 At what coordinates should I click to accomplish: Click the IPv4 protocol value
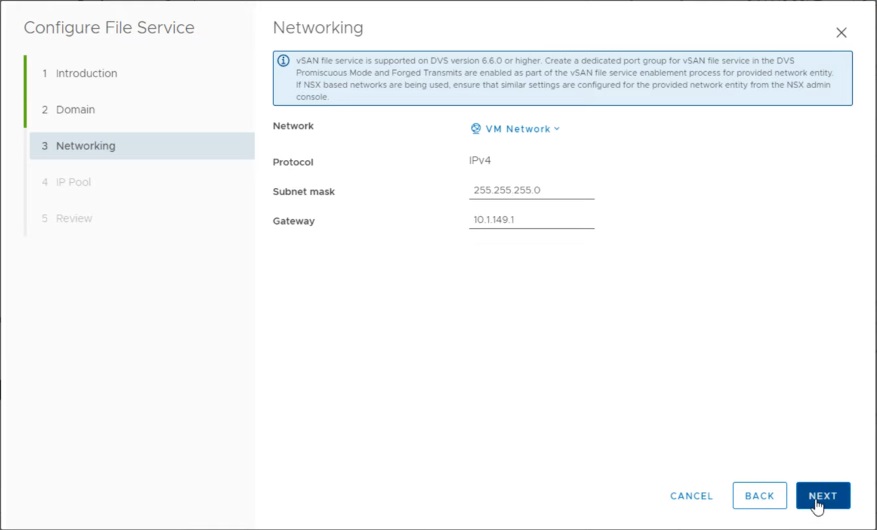click(x=480, y=160)
